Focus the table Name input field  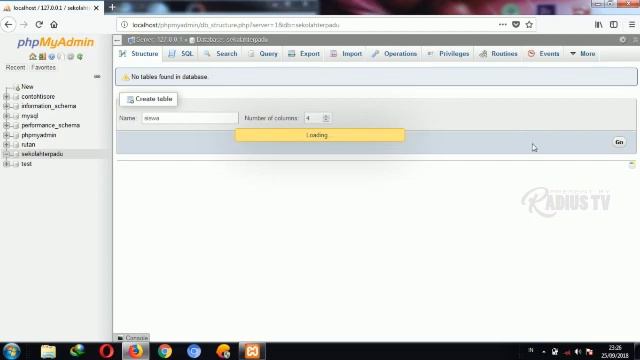190,118
